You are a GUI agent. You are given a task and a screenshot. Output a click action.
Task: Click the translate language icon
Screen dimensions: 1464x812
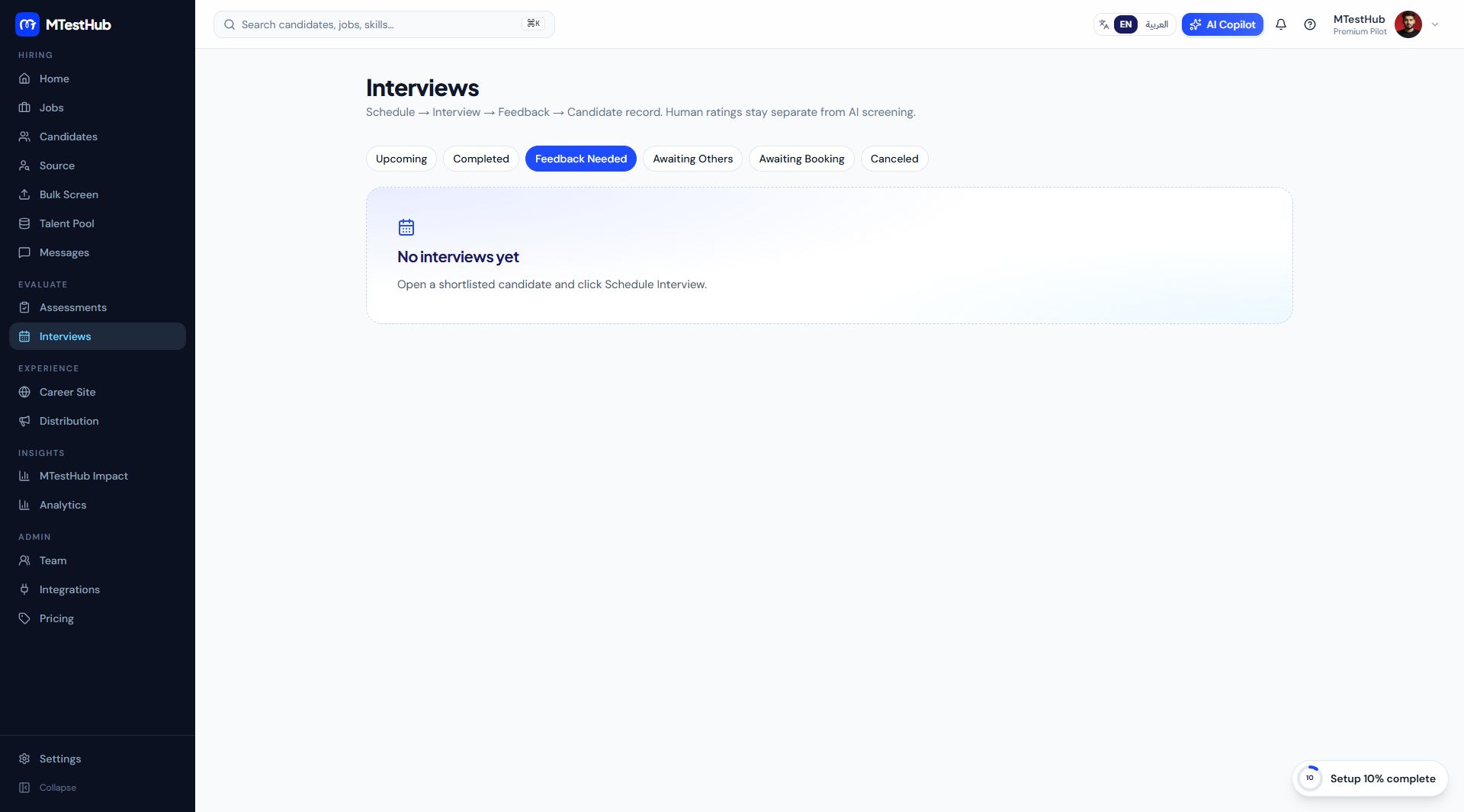coord(1103,24)
